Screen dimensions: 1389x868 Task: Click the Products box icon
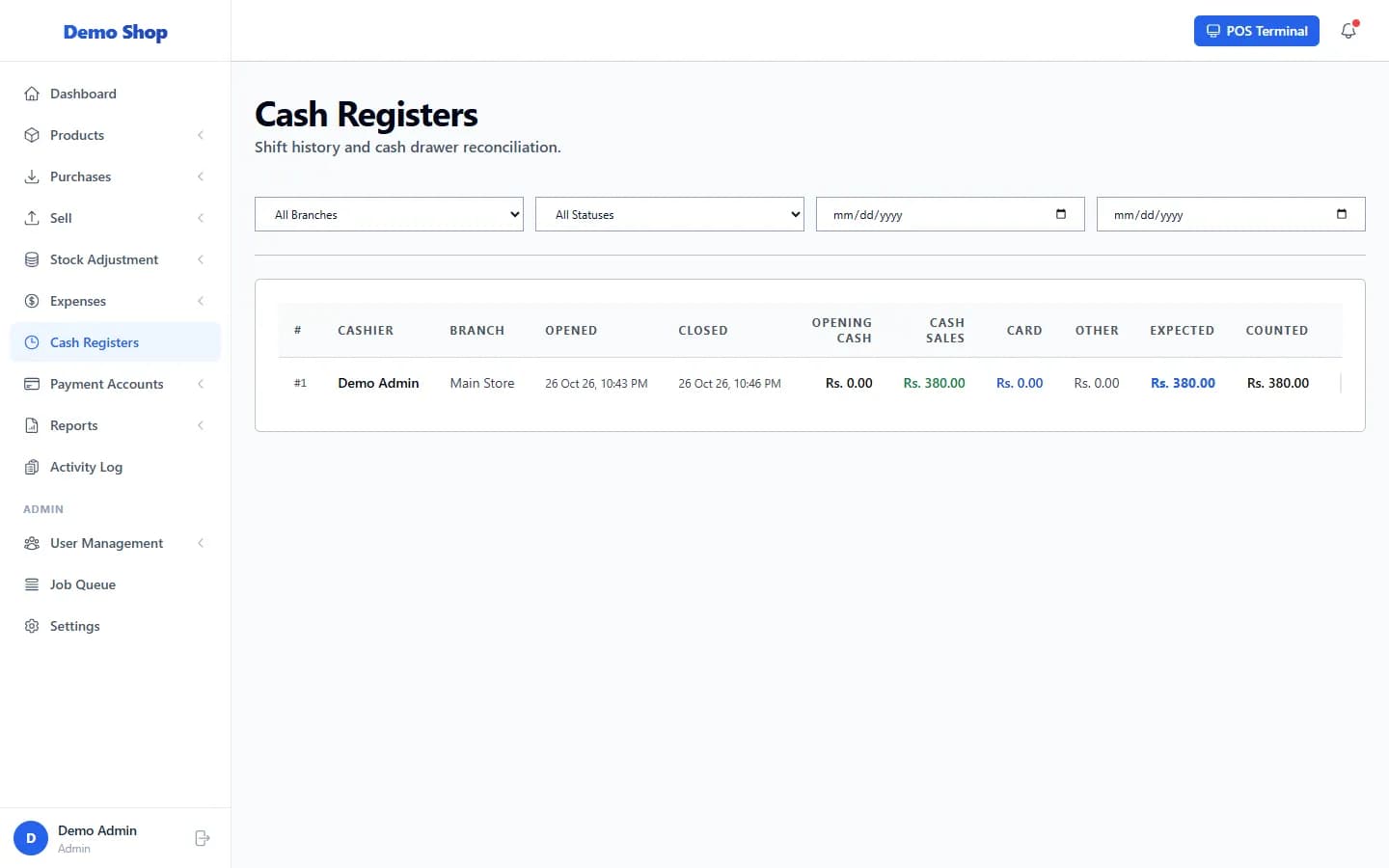click(32, 135)
